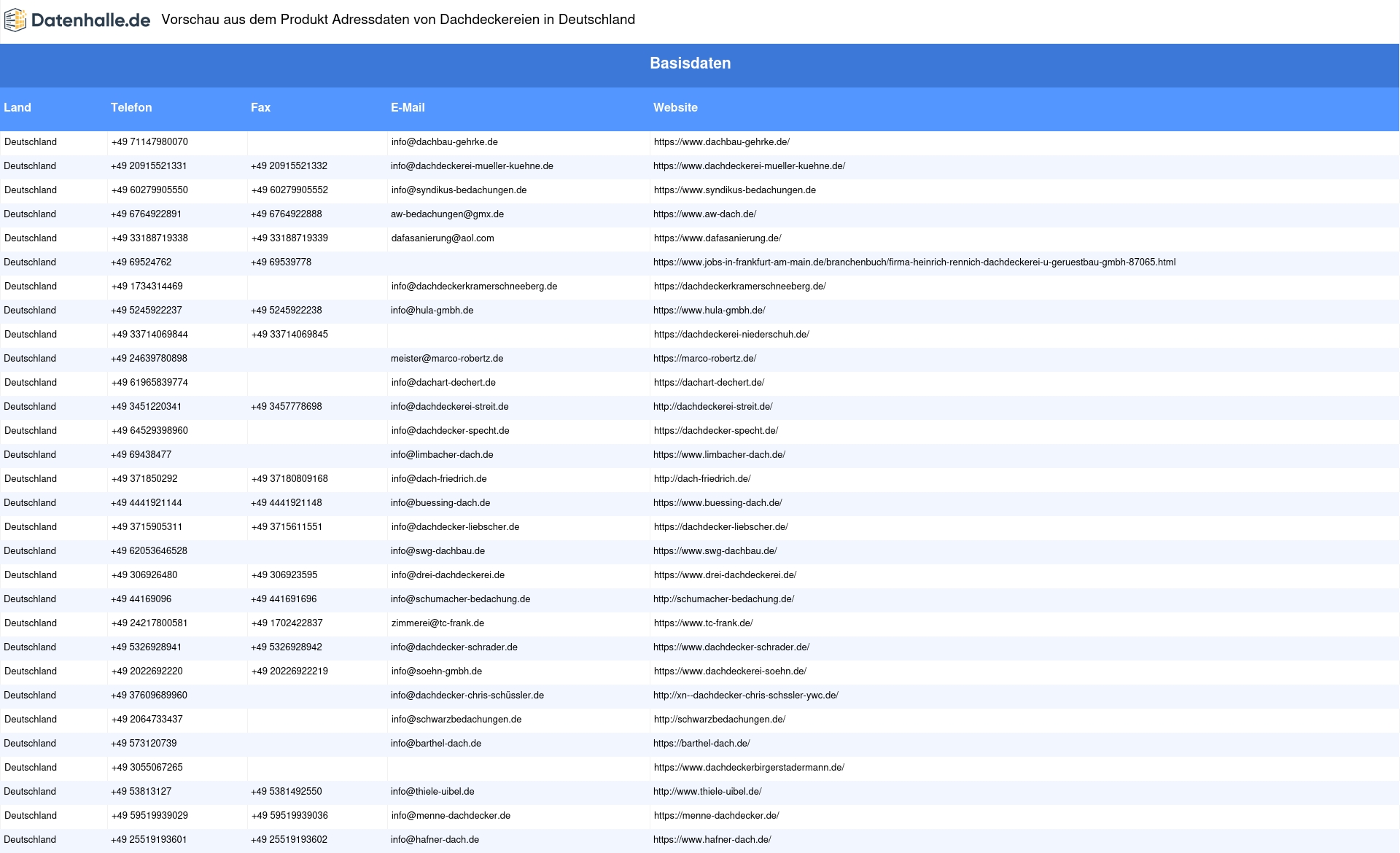This screenshot has width=1400, height=853.
Task: Select fax +49 3457778698
Action: [287, 407]
